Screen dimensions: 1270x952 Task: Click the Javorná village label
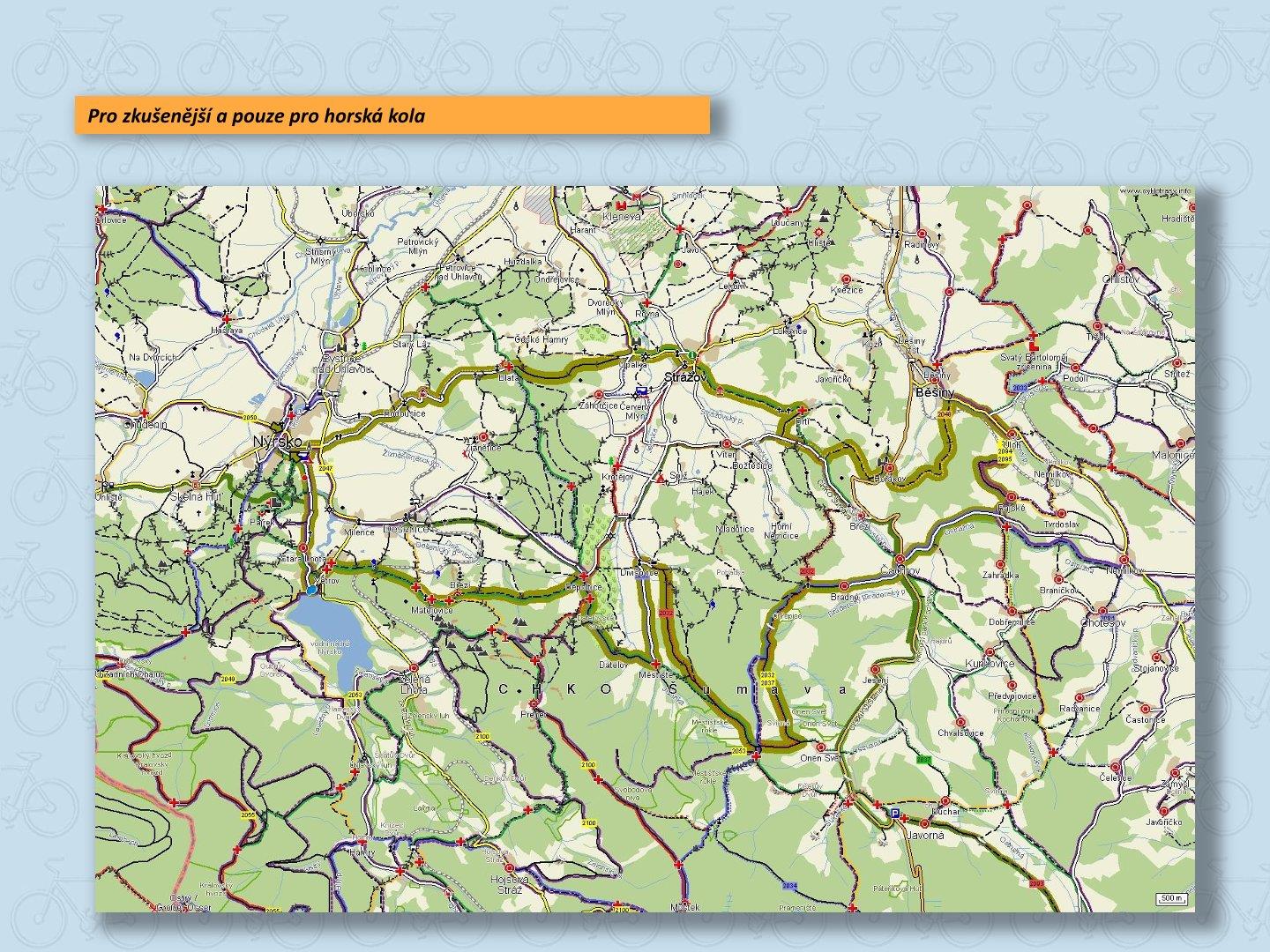924,835
